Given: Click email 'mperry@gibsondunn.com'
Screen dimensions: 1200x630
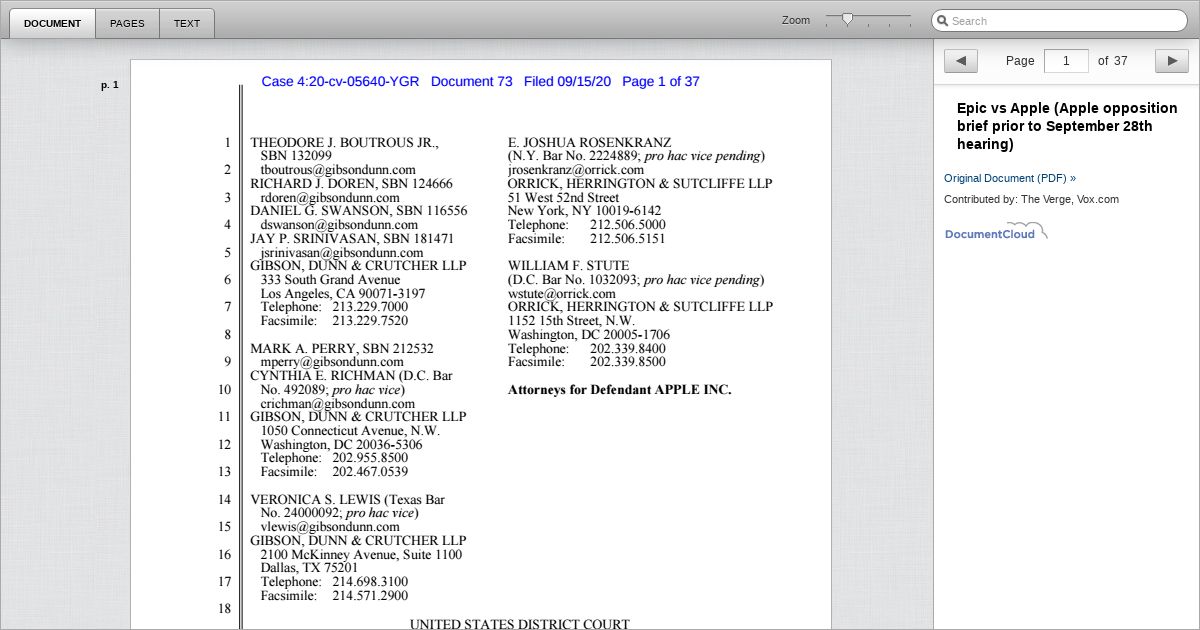Looking at the screenshot, I should pos(332,362).
